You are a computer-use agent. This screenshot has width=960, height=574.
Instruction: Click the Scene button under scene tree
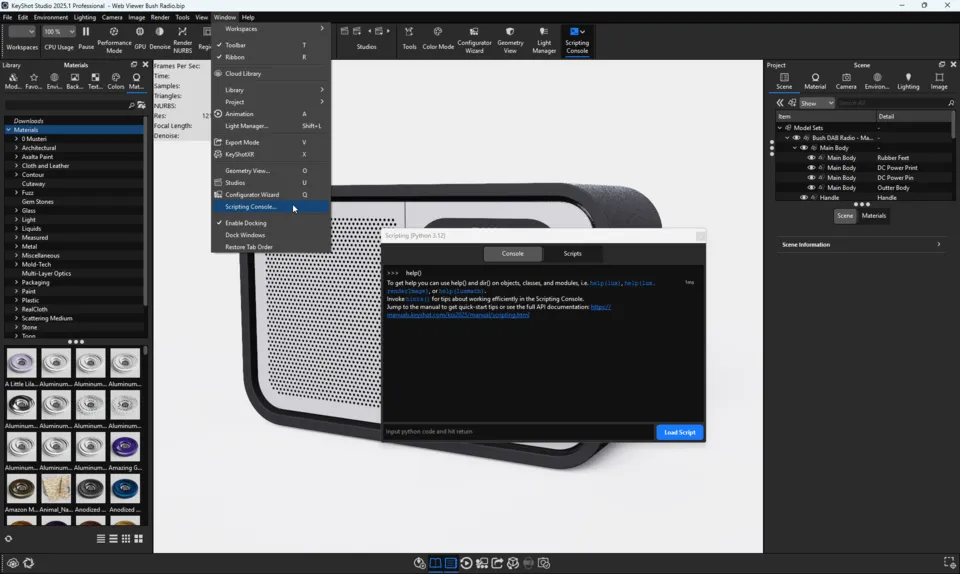click(845, 215)
